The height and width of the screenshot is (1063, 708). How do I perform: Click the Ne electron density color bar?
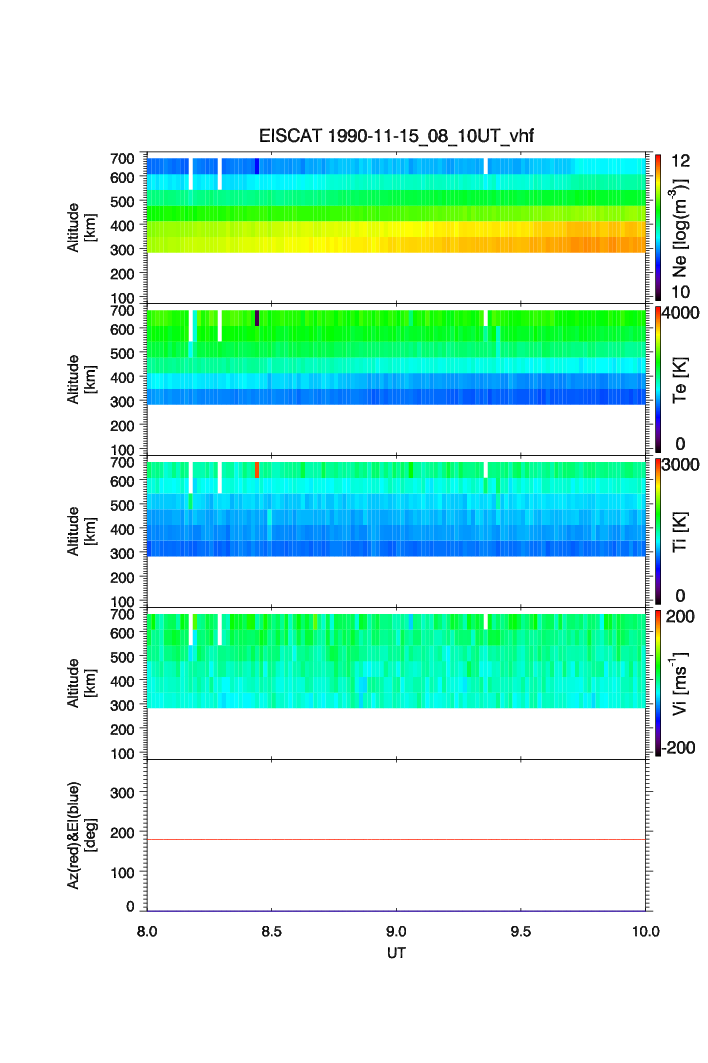point(658,228)
